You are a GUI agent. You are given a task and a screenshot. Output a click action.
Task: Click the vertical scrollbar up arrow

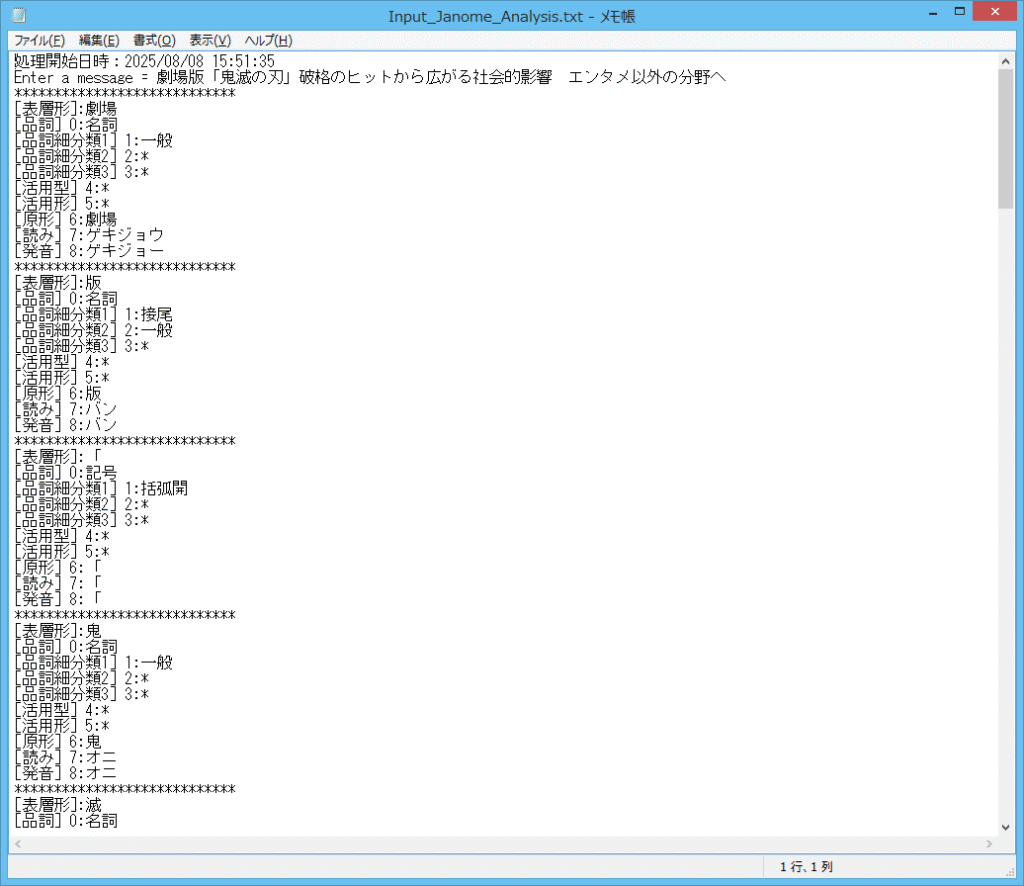click(1005, 61)
